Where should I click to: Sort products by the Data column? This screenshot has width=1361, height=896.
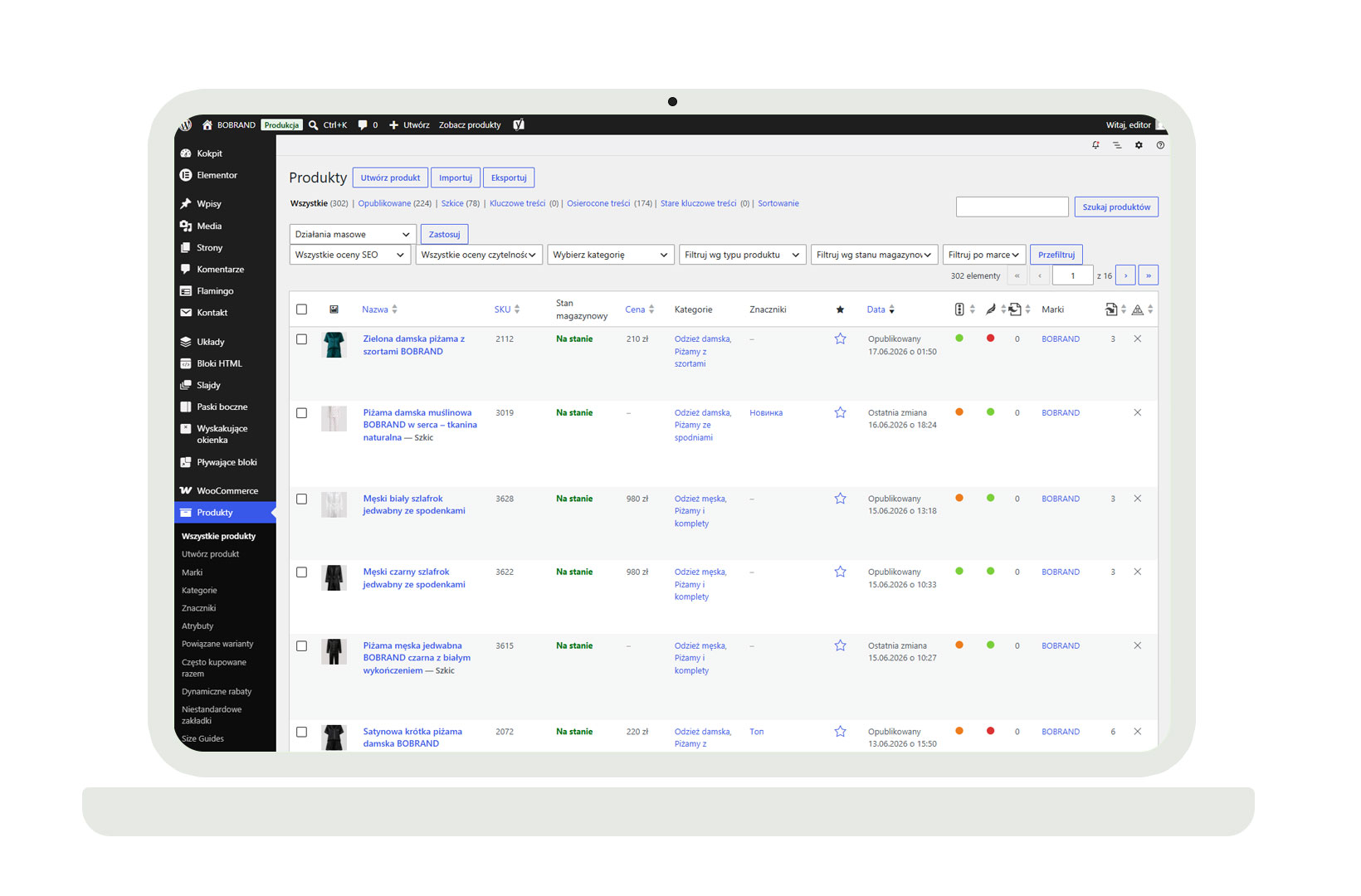click(881, 309)
